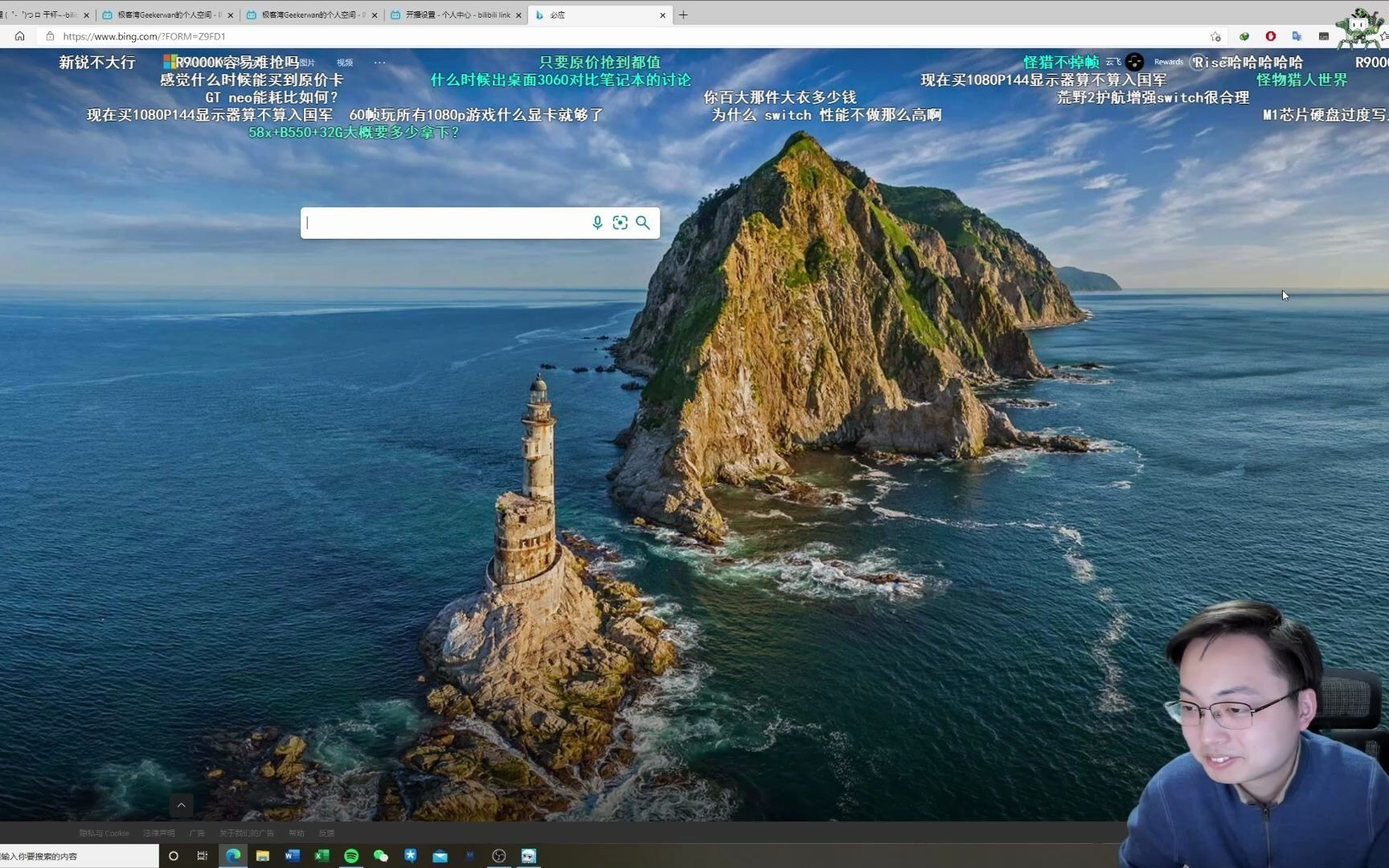
Task: Open the Rewards link on Bing
Action: click(1169, 62)
